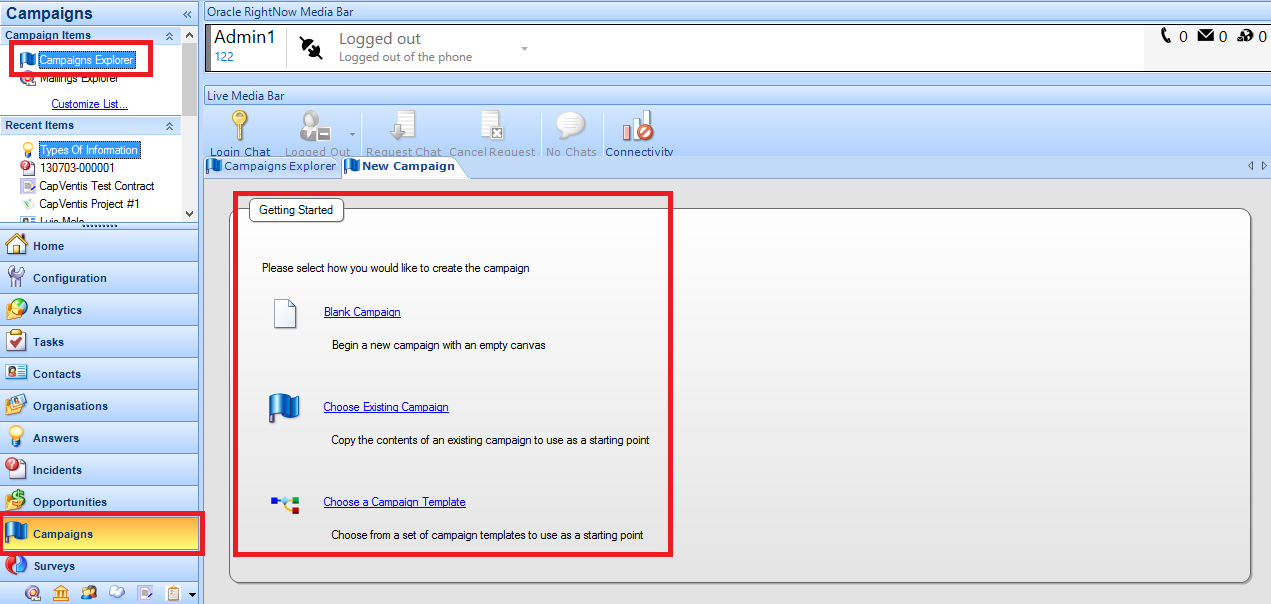Image resolution: width=1271 pixels, height=604 pixels.
Task: Click the bank building shortcut icon
Action: click(x=61, y=593)
